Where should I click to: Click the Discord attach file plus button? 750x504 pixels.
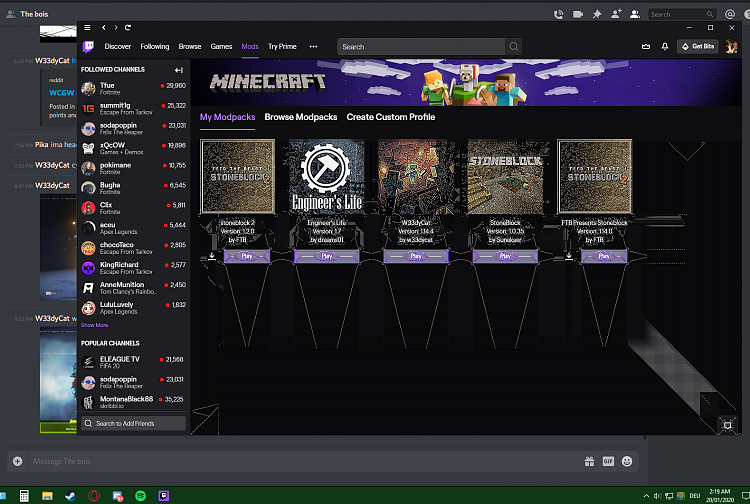(x=18, y=461)
